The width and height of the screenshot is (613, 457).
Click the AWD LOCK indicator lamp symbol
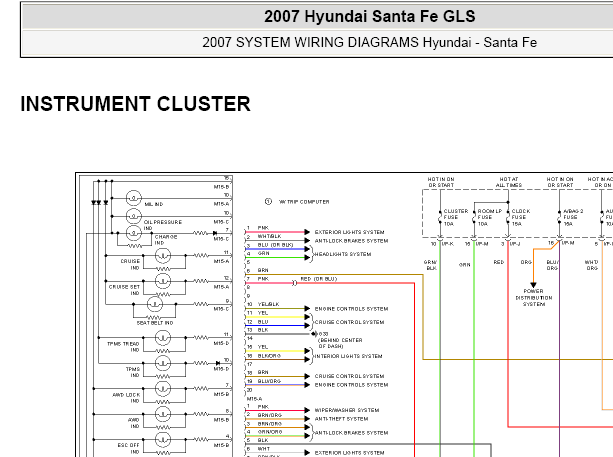163,389
